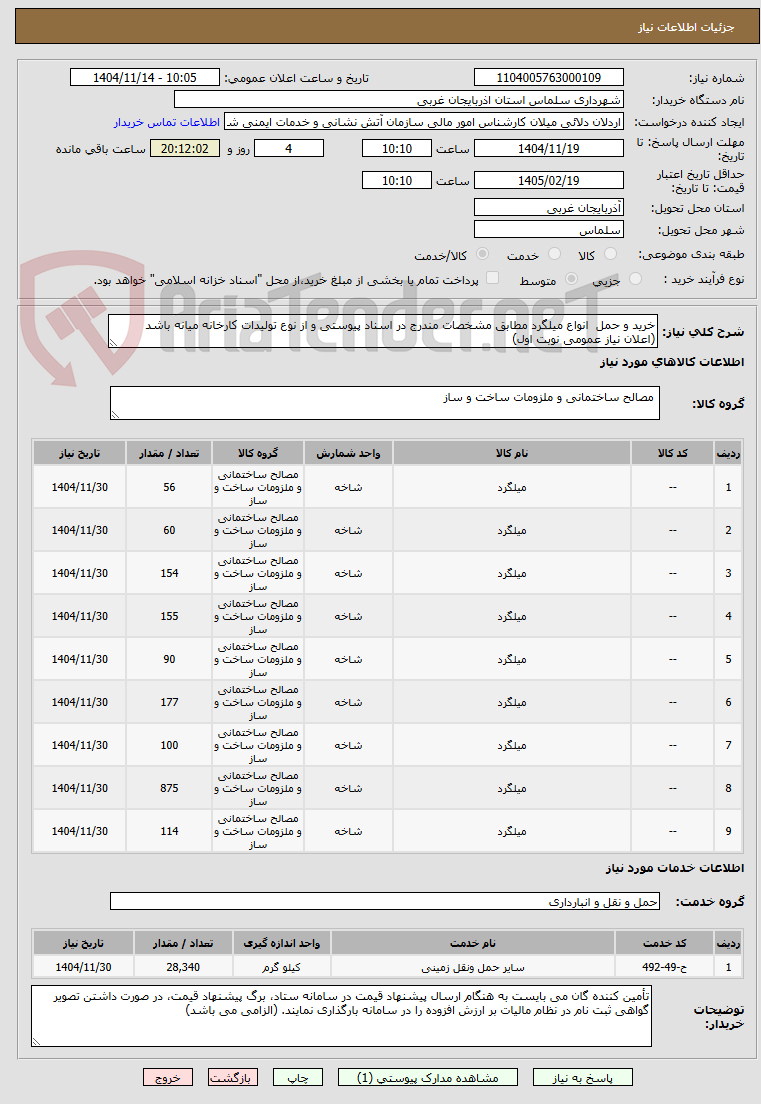Image resolution: width=761 pixels, height=1104 pixels.
Task: Click شاخه unit in row 7
Action: [348, 745]
